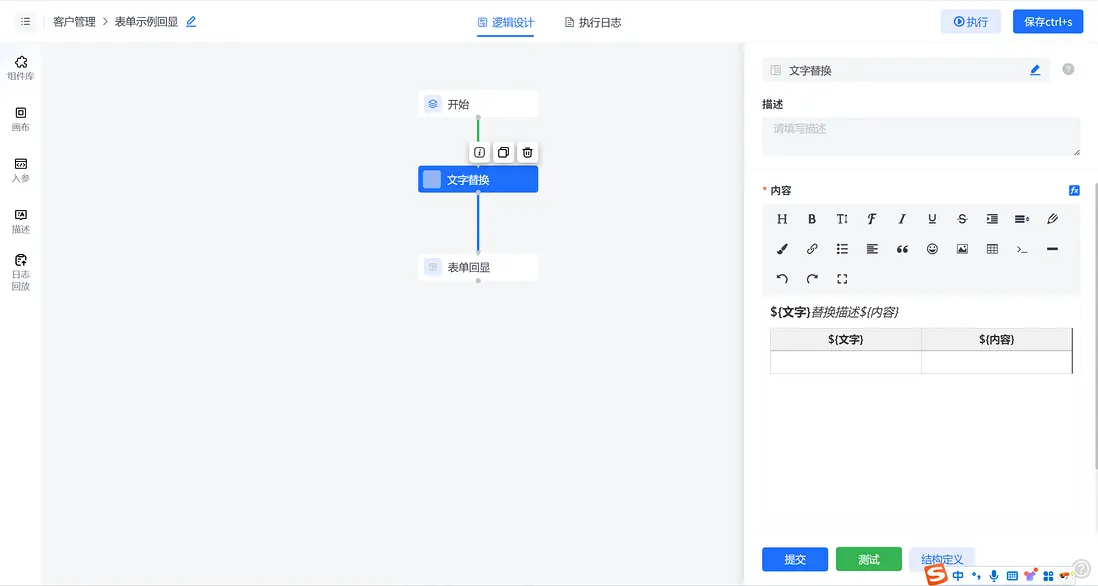Image resolution: width=1098 pixels, height=586 pixels.
Task: Toggle strikethrough in the content toolbar
Action: (x=961, y=218)
